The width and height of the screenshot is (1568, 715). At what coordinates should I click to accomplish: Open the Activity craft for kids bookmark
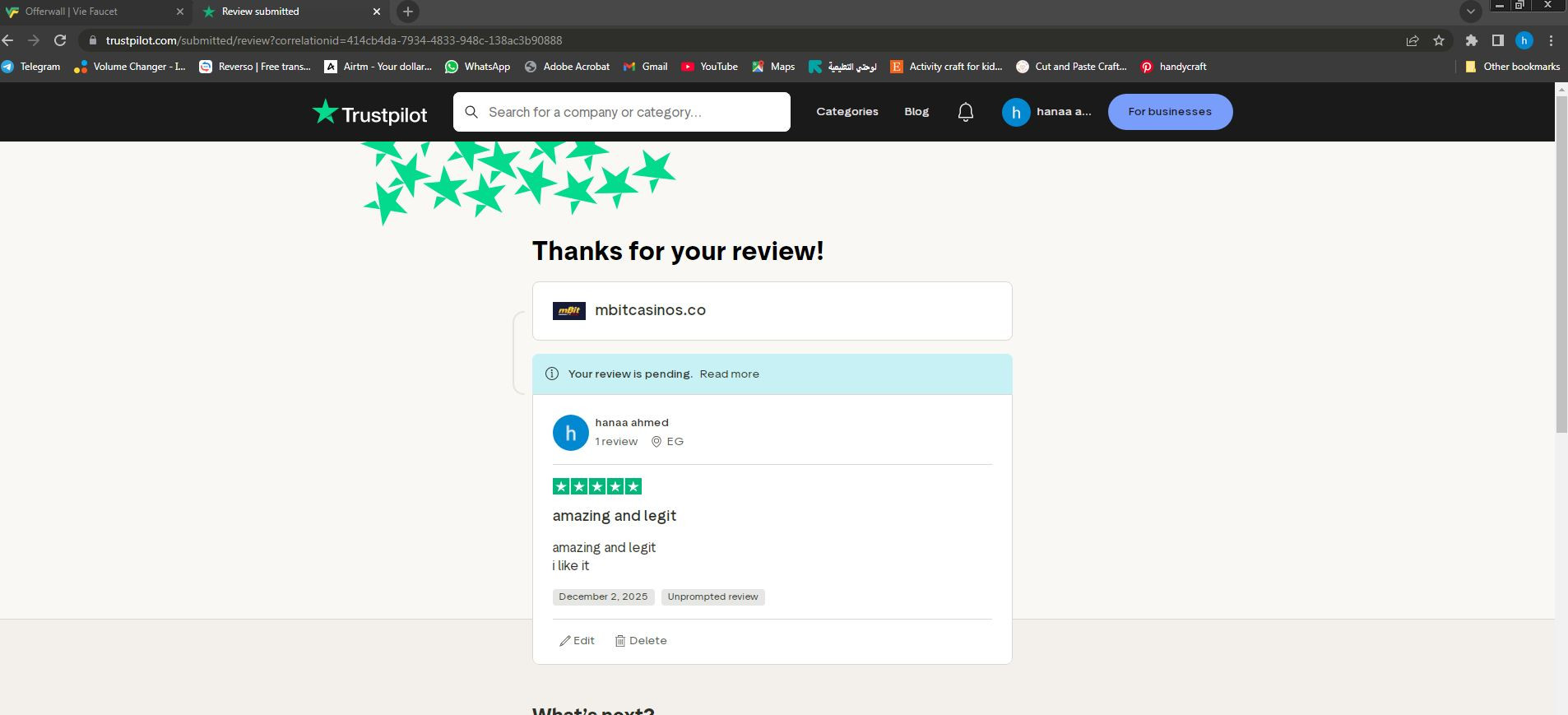click(947, 67)
